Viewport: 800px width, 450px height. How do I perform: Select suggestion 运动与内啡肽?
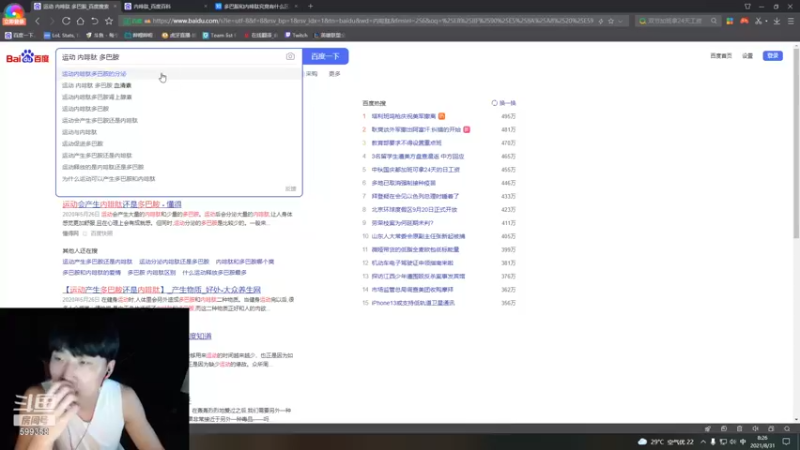coord(179,132)
